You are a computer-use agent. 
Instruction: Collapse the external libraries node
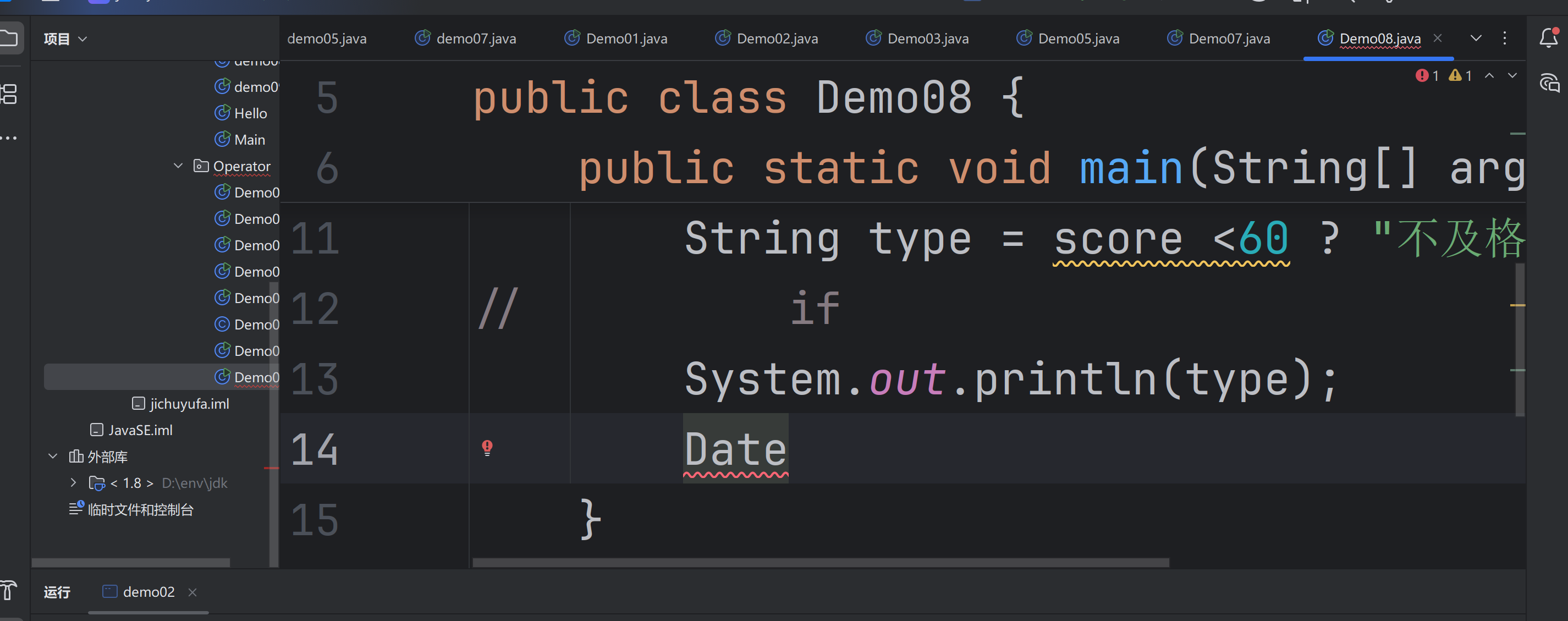coord(53,456)
